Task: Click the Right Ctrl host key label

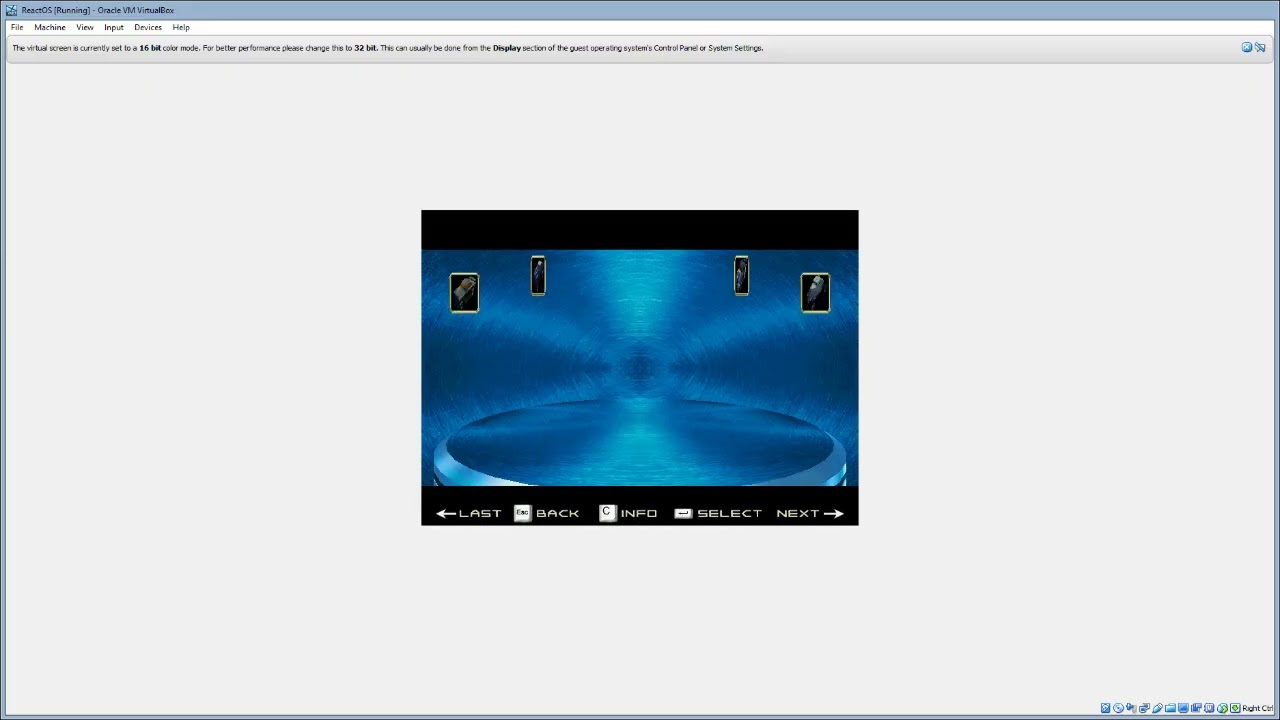Action: (x=1258, y=708)
